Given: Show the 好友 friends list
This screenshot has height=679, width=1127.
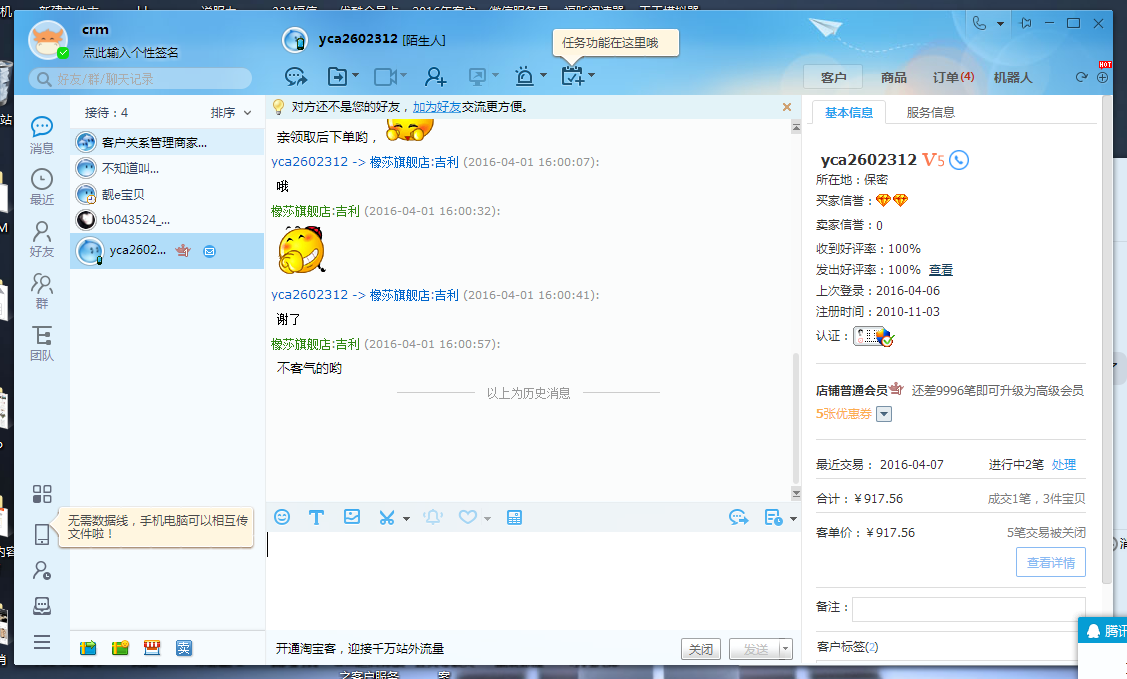Looking at the screenshot, I should pyautogui.click(x=42, y=239).
